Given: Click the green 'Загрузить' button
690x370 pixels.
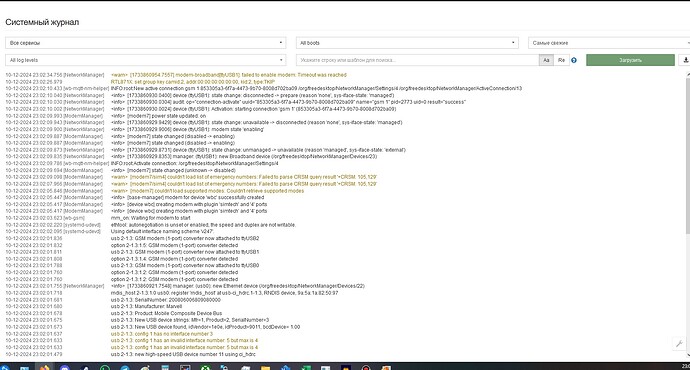Looking at the screenshot, I should tap(630, 60).
